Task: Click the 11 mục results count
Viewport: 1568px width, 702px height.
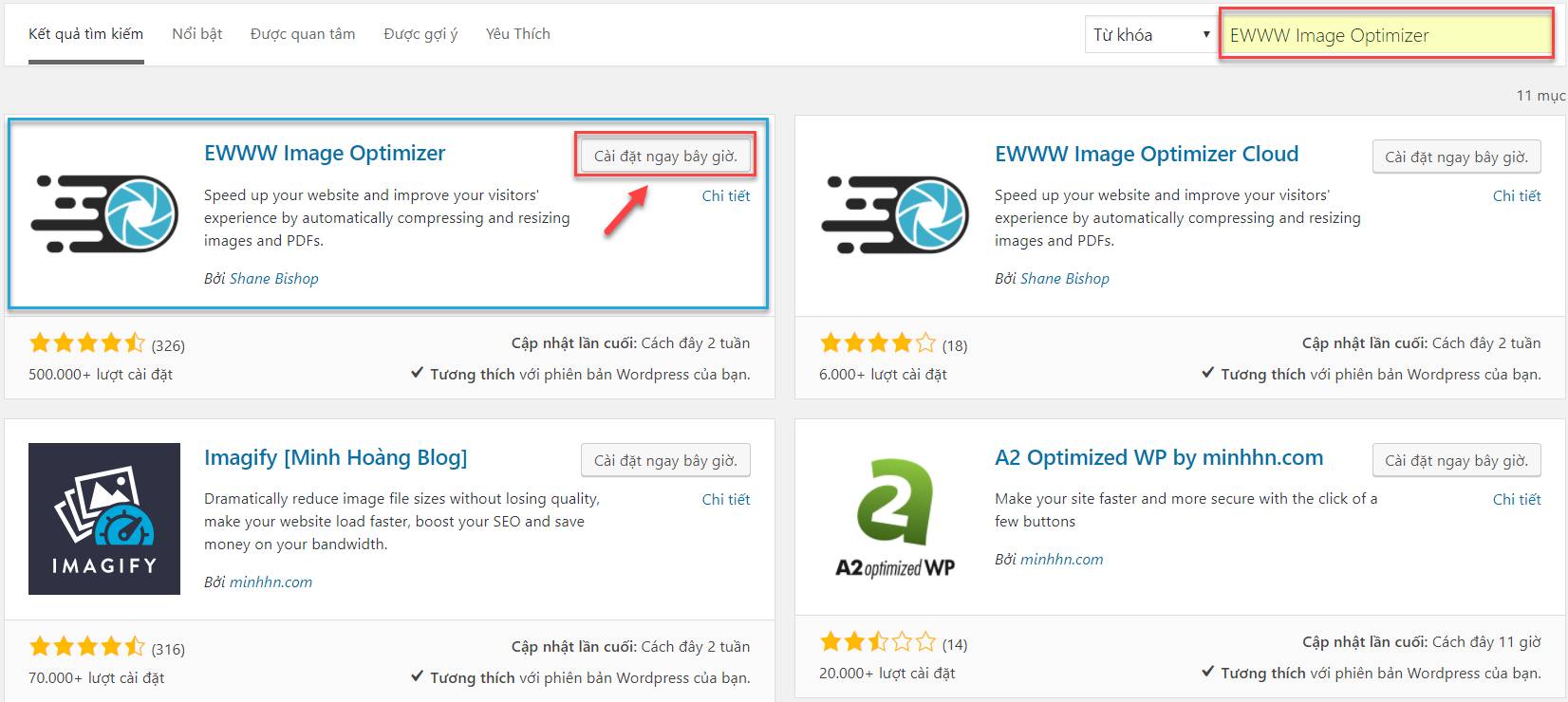Action: [1540, 95]
